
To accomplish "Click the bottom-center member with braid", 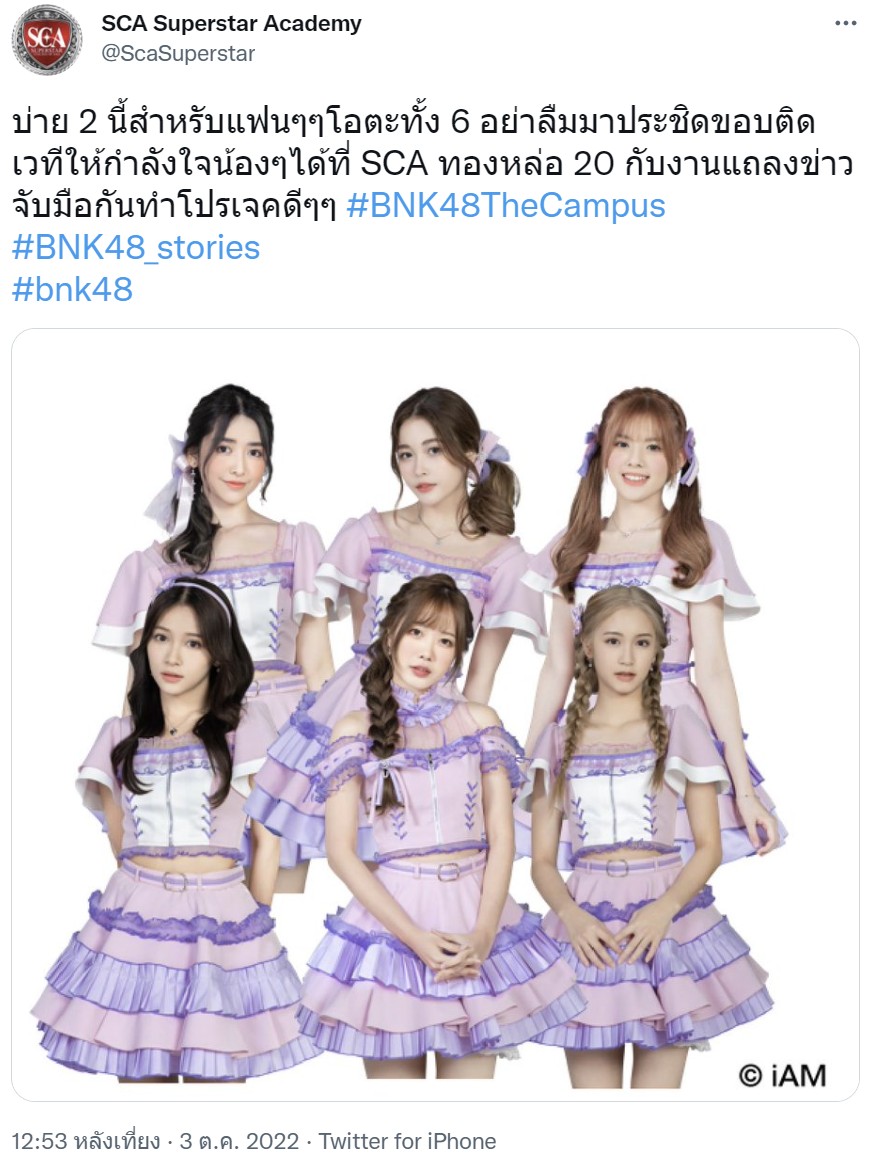I will tap(424, 811).
